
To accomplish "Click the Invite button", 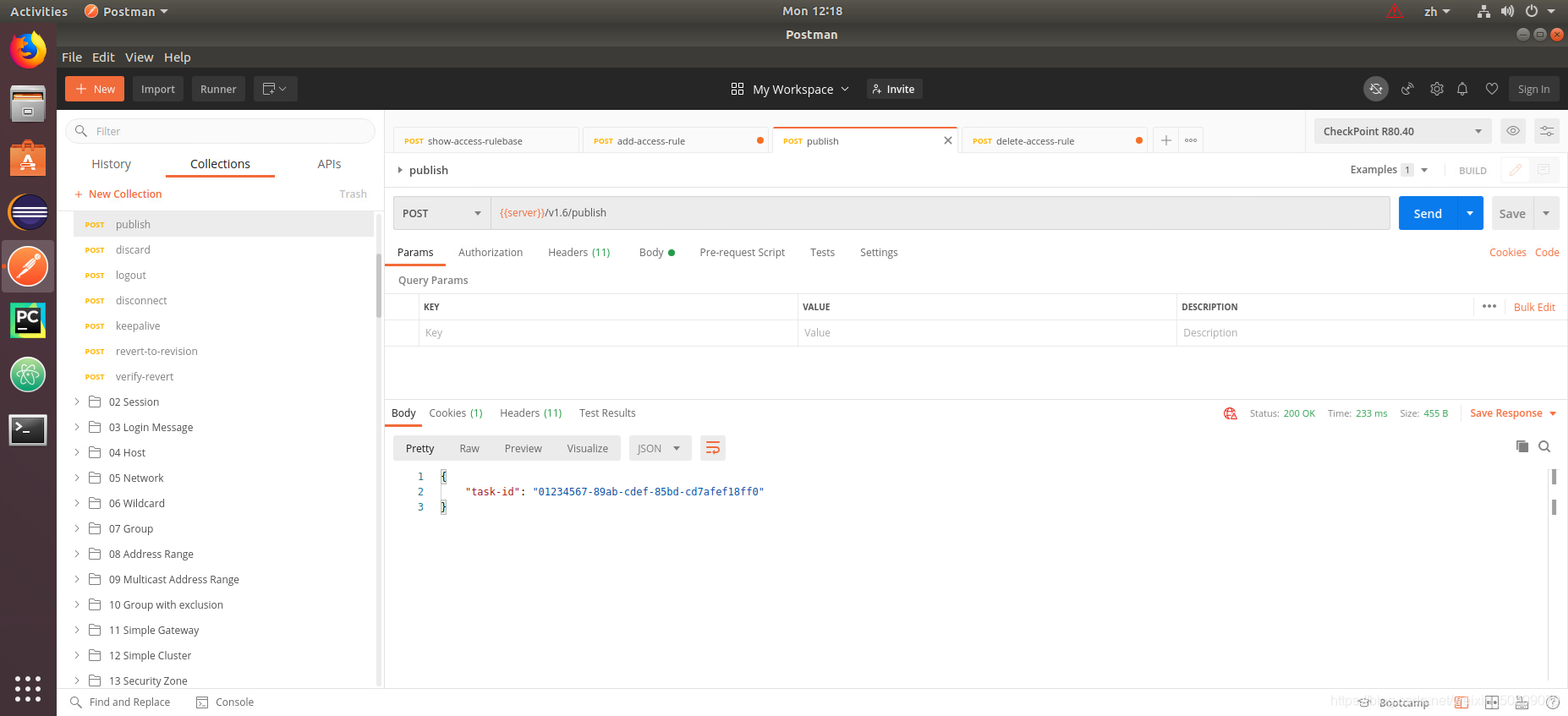I will [894, 89].
